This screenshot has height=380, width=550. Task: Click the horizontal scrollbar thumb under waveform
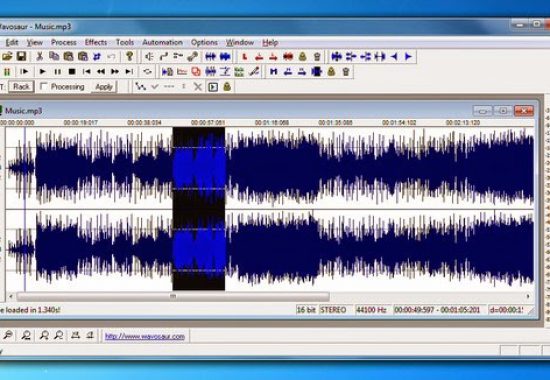click(173, 296)
